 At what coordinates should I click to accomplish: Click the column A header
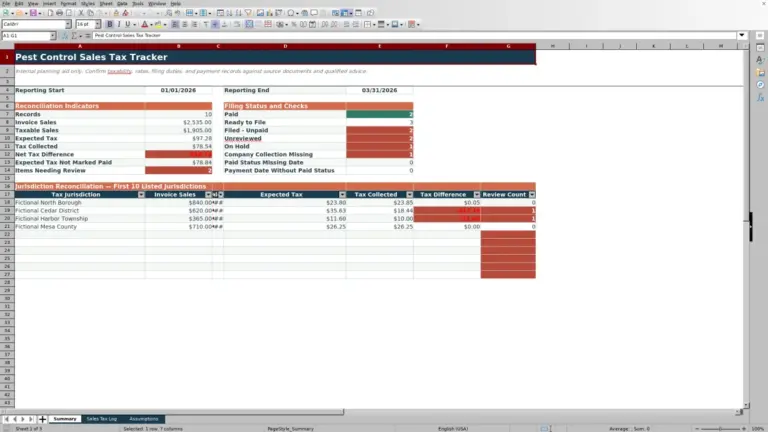[80, 46]
